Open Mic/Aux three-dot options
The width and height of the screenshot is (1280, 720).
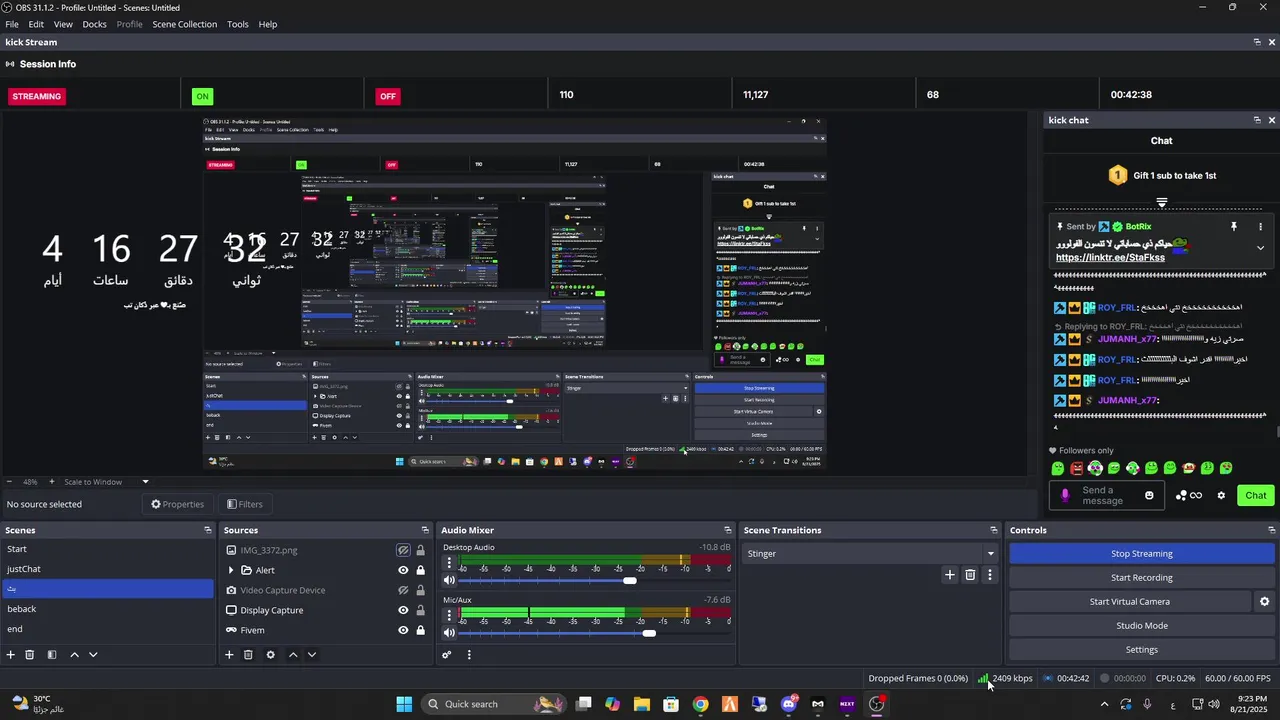[449, 616]
